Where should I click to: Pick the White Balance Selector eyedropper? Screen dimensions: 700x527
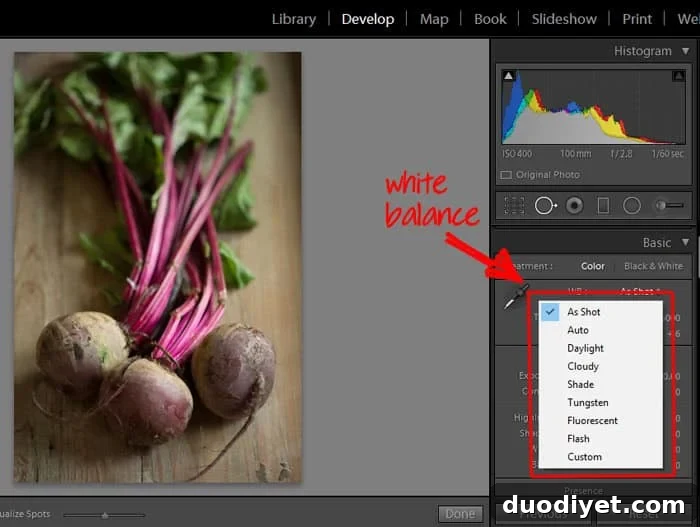click(x=516, y=297)
